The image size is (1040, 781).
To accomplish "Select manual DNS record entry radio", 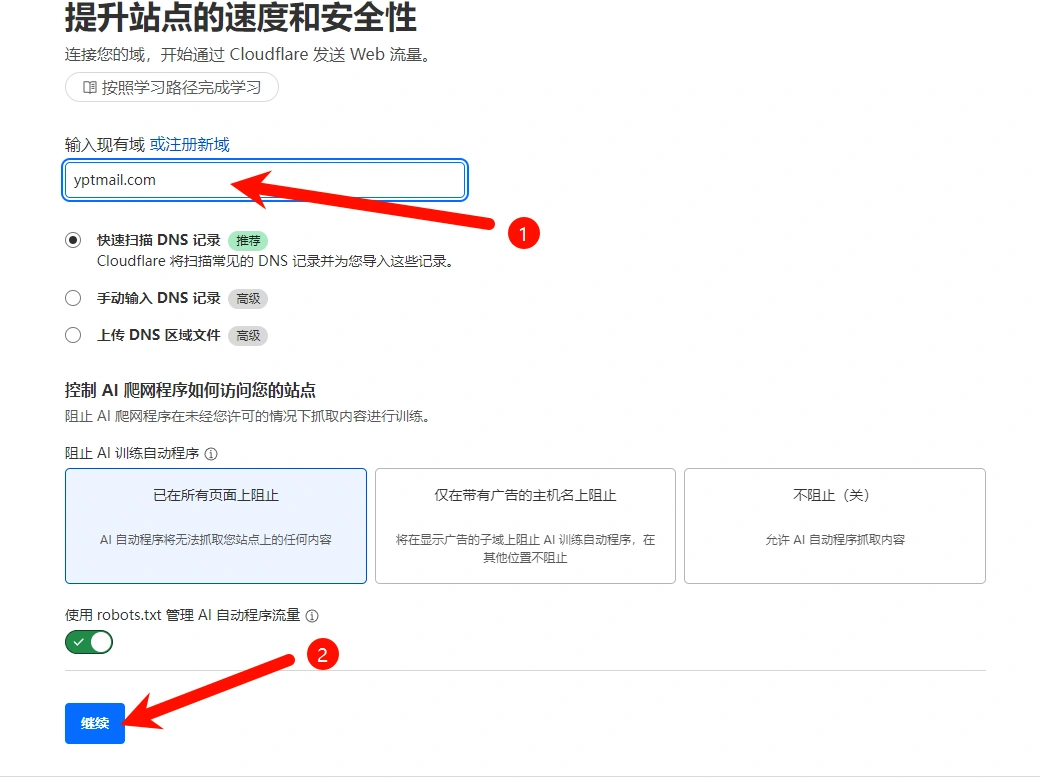I will pos(73,298).
